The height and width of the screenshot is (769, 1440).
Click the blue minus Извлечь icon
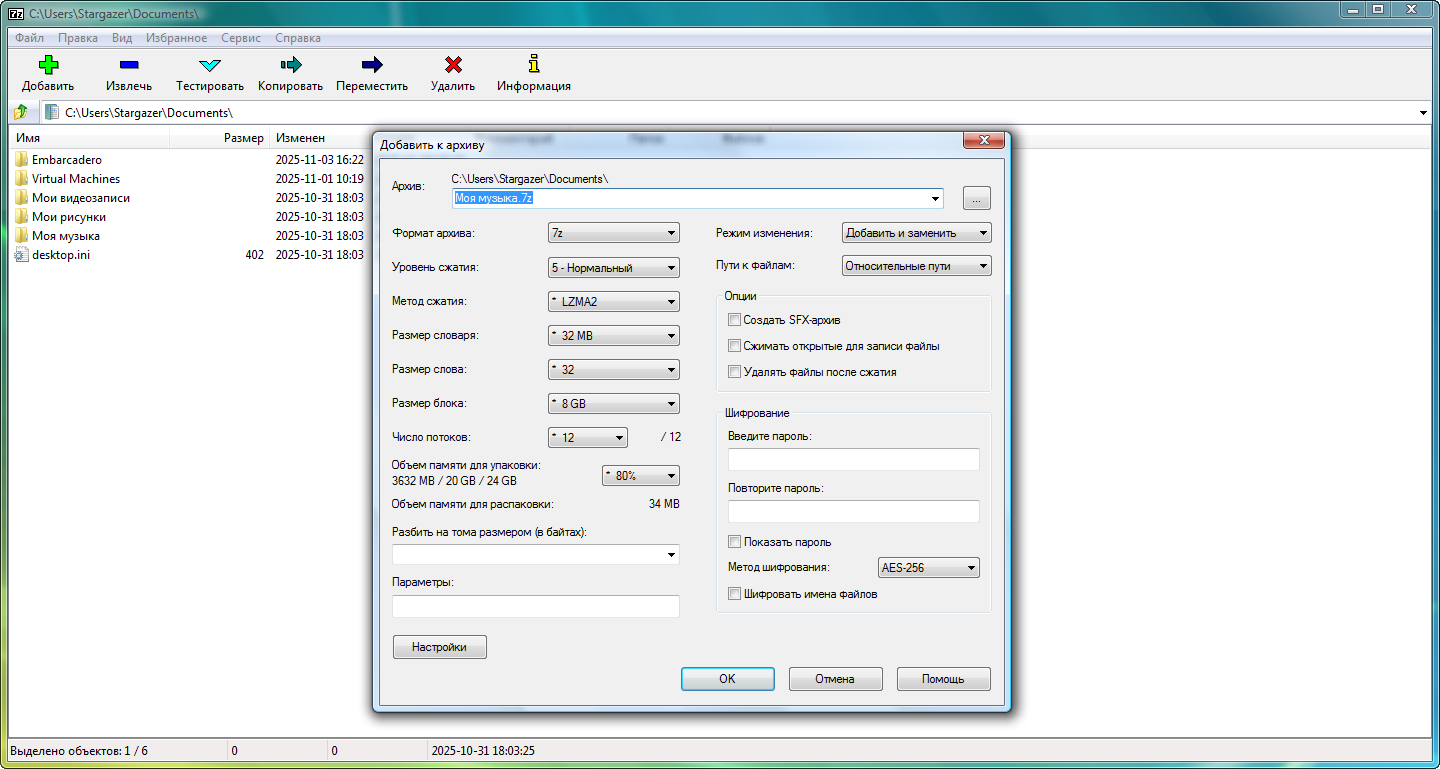[x=129, y=65]
